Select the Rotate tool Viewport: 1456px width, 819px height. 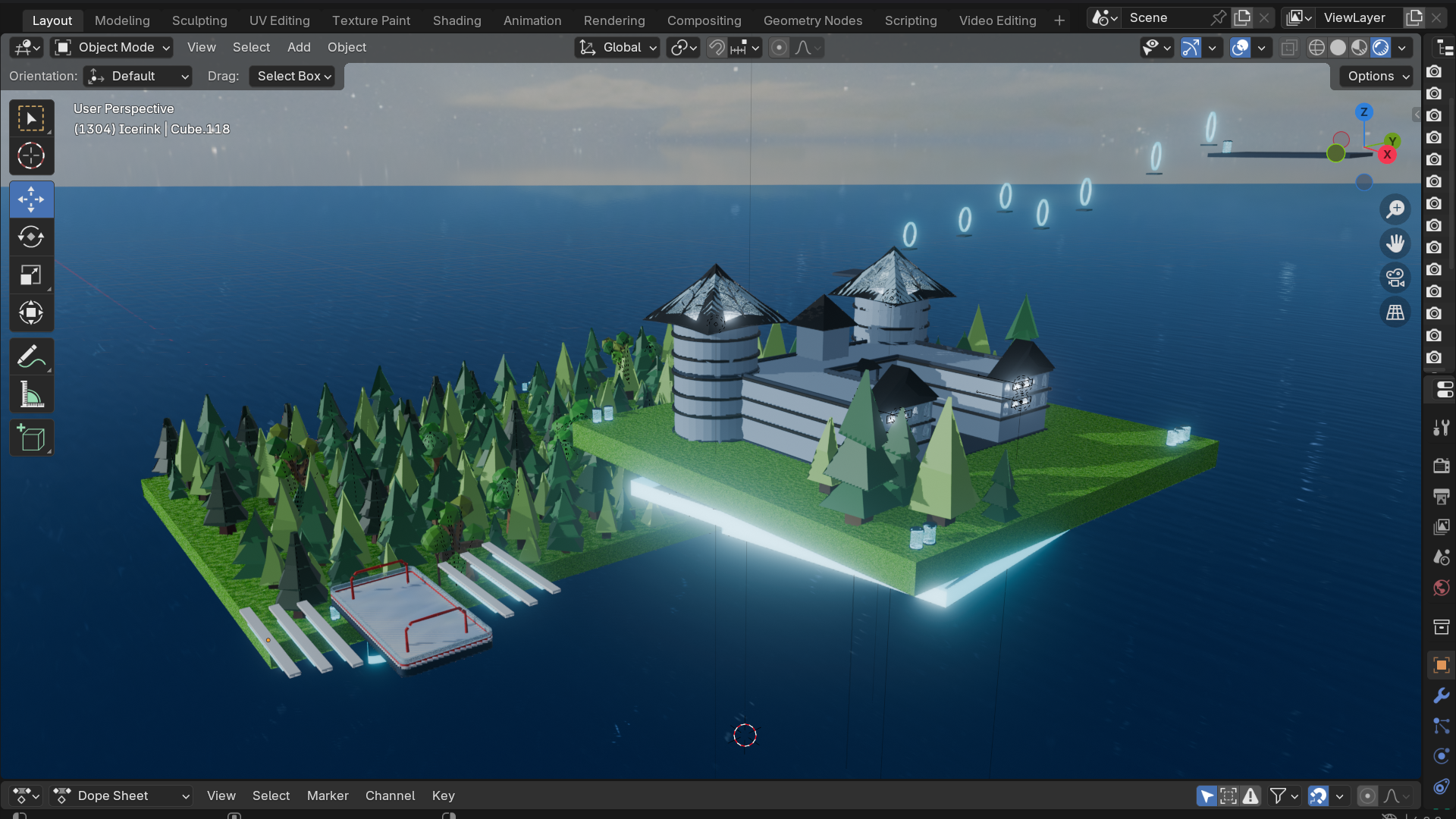point(31,237)
